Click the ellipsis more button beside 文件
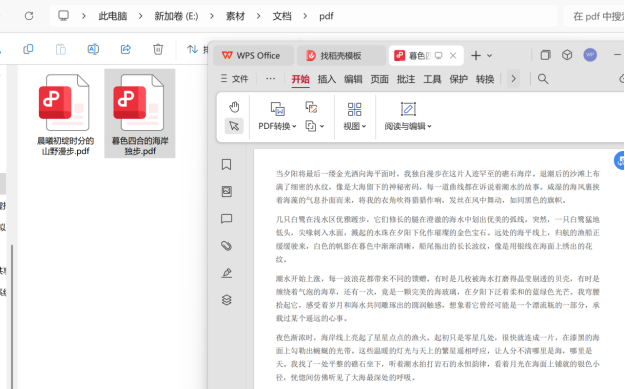Screen dimensions: 625x389 pyautogui.click(x=271, y=79)
